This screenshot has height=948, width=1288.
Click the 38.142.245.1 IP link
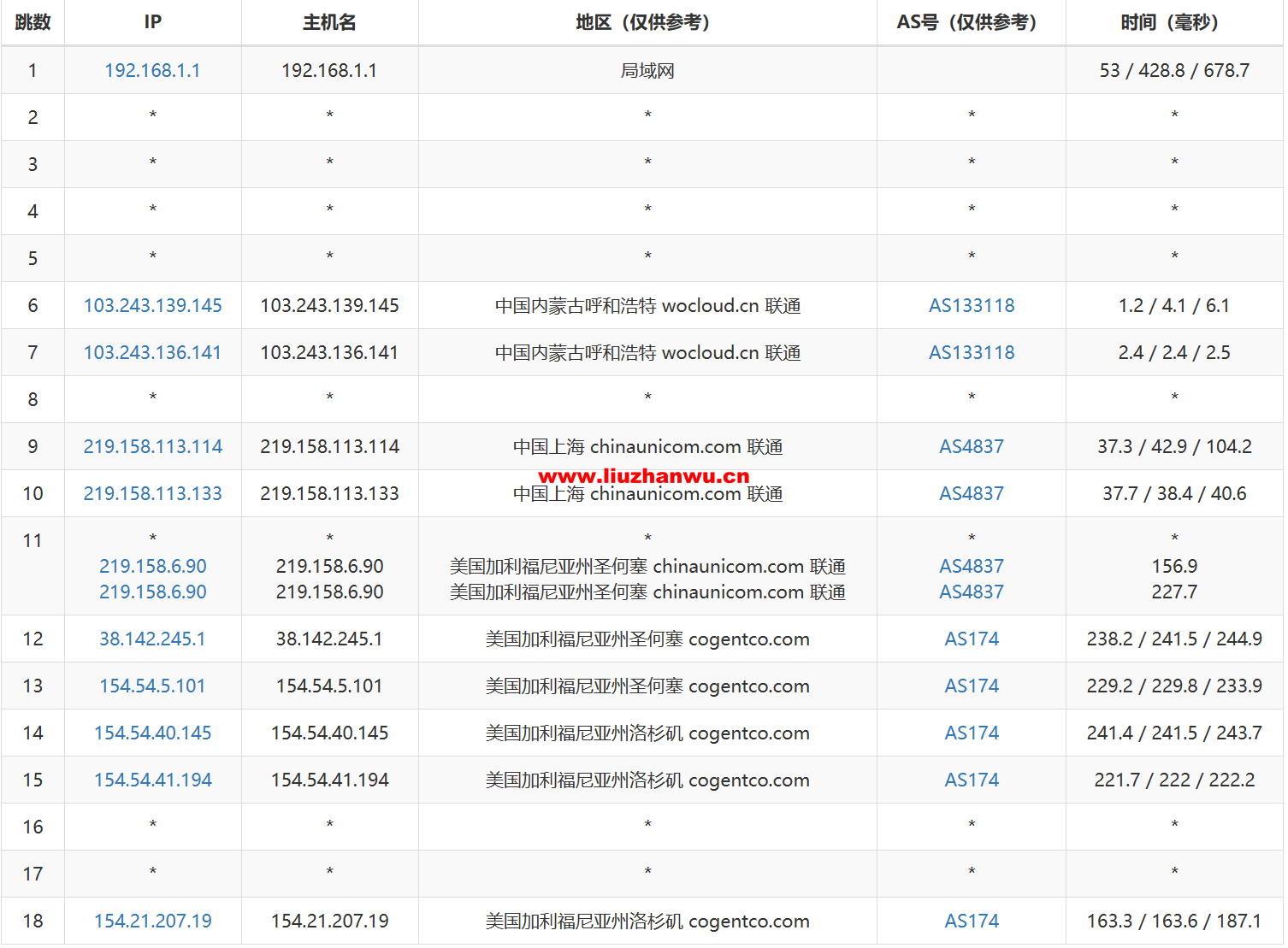[x=152, y=639]
